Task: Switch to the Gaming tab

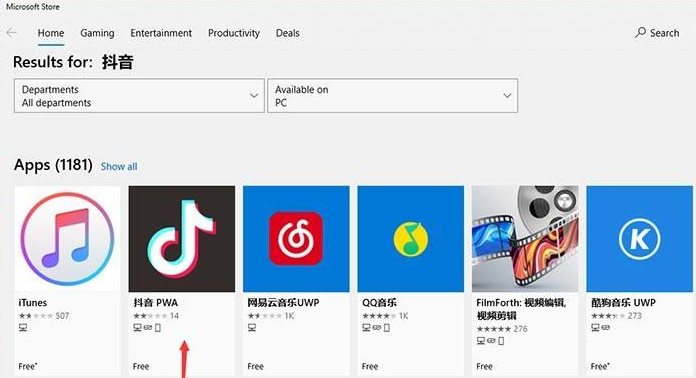Action: point(97,33)
